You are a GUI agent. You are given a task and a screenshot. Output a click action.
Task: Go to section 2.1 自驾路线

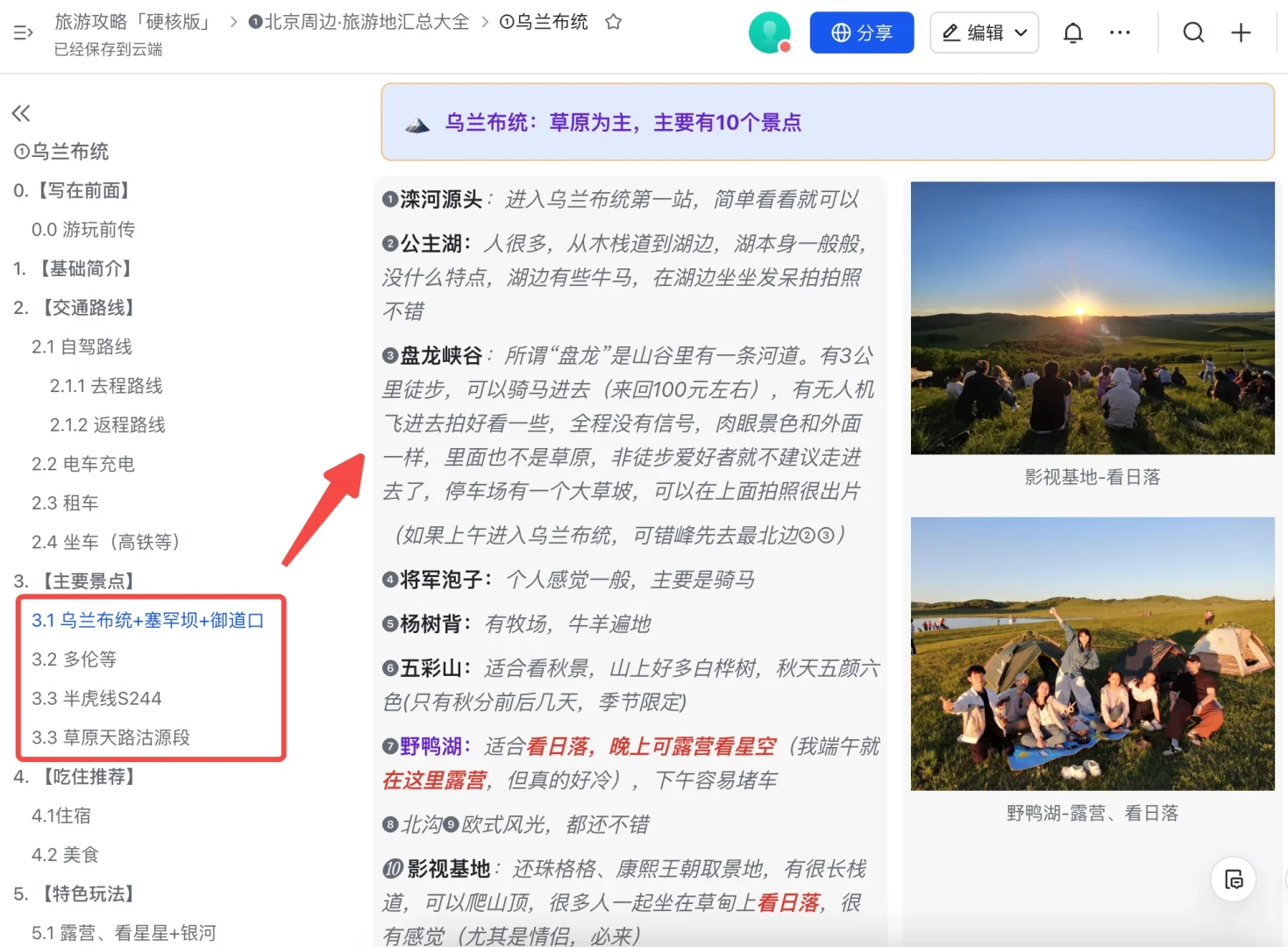[x=82, y=346]
